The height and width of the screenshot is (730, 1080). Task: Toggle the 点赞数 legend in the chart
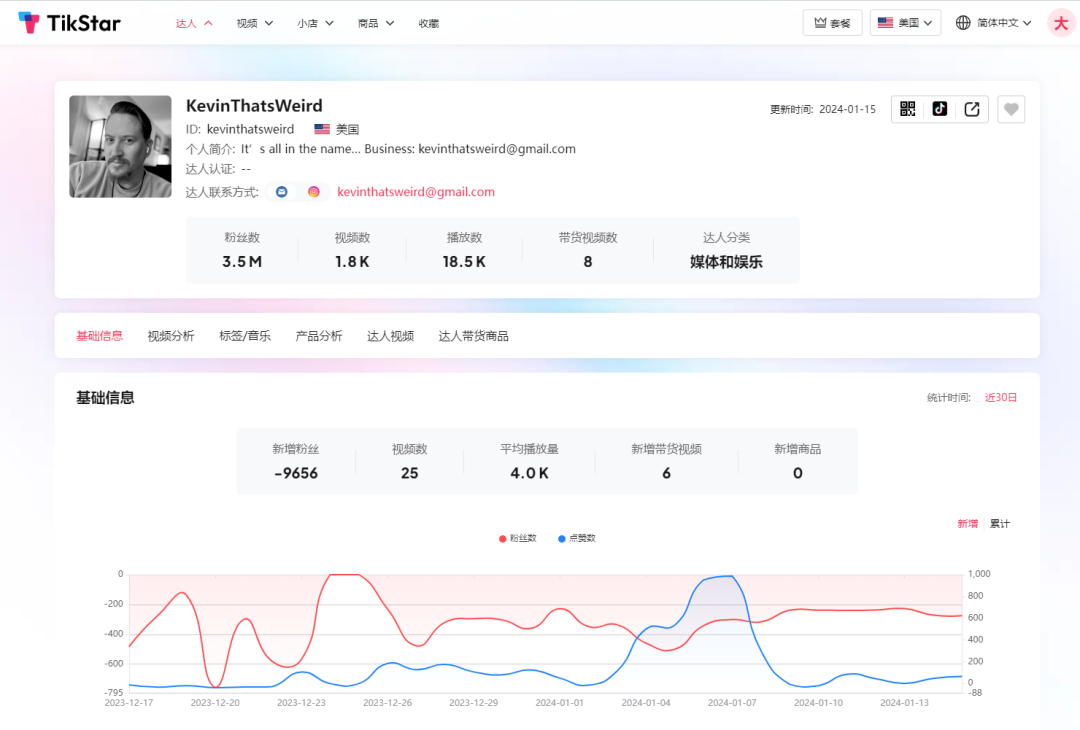[x=577, y=538]
